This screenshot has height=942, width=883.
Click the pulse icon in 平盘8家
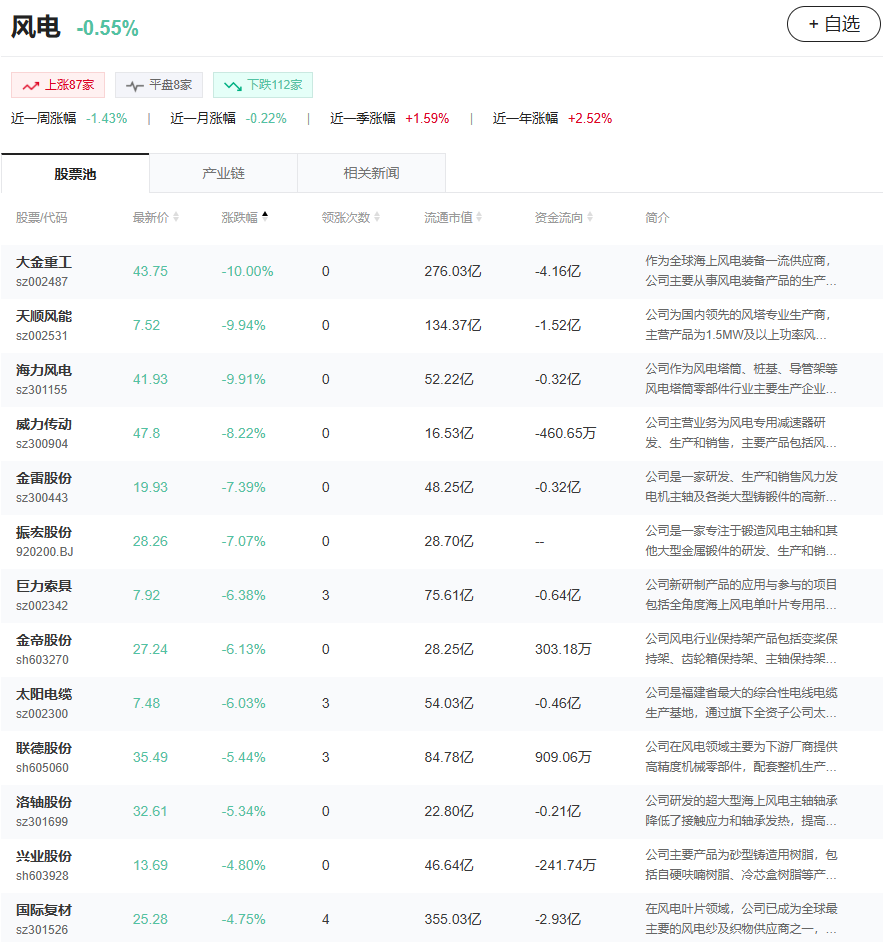point(135,86)
